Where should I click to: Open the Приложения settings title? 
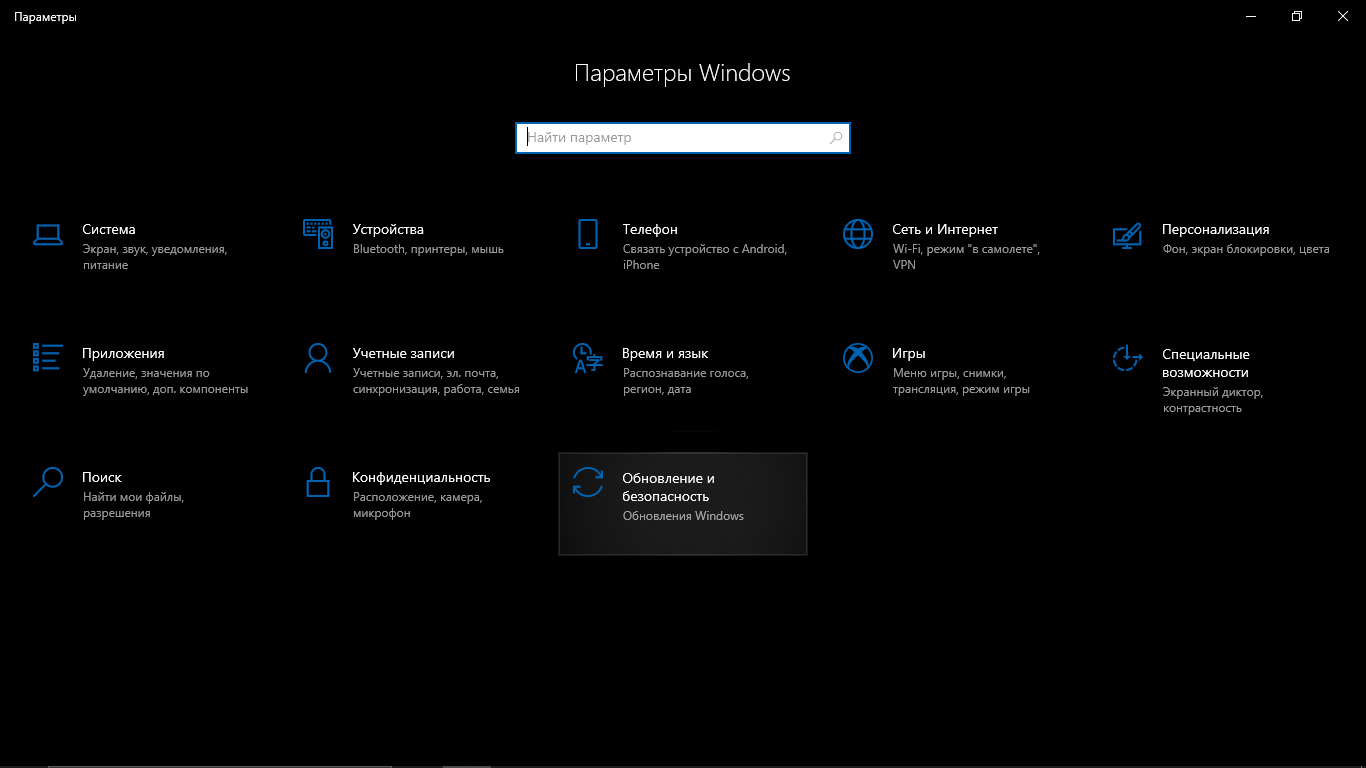(x=124, y=353)
